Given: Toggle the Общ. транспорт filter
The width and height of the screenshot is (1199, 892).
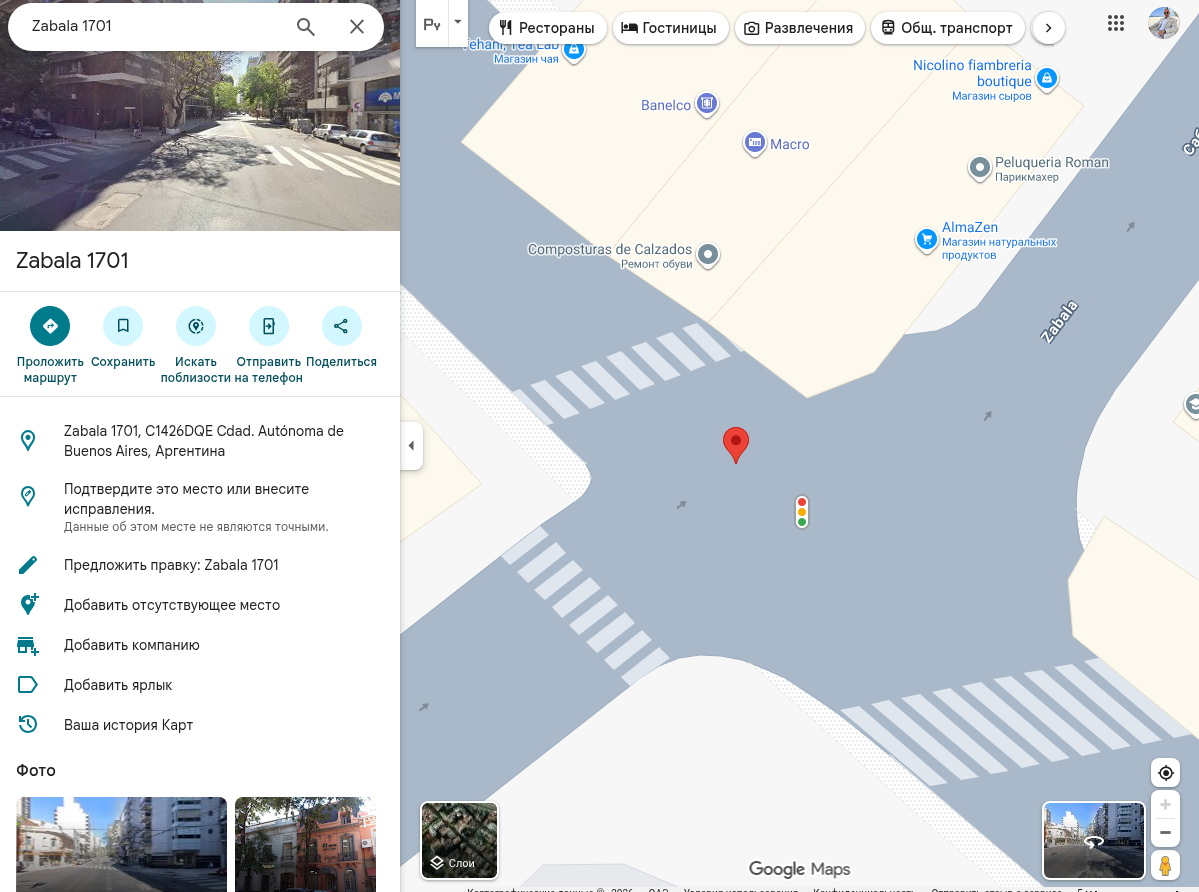Looking at the screenshot, I should 947,28.
